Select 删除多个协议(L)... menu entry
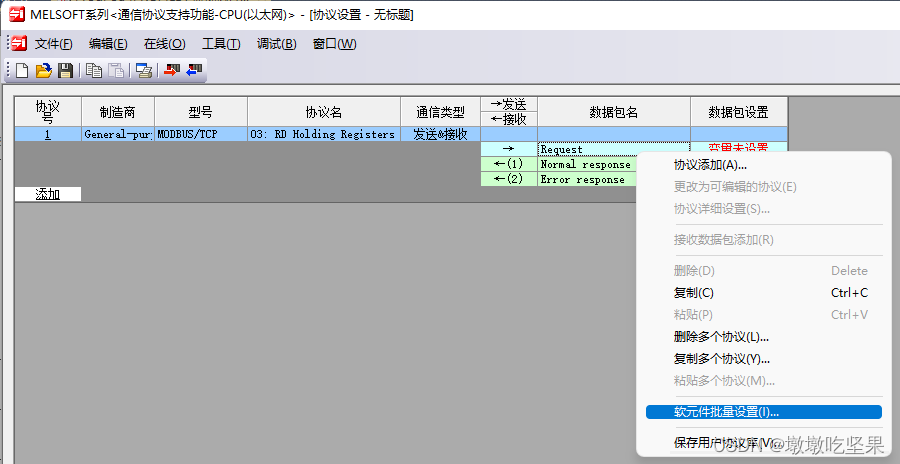This screenshot has height=464, width=900. (763, 337)
